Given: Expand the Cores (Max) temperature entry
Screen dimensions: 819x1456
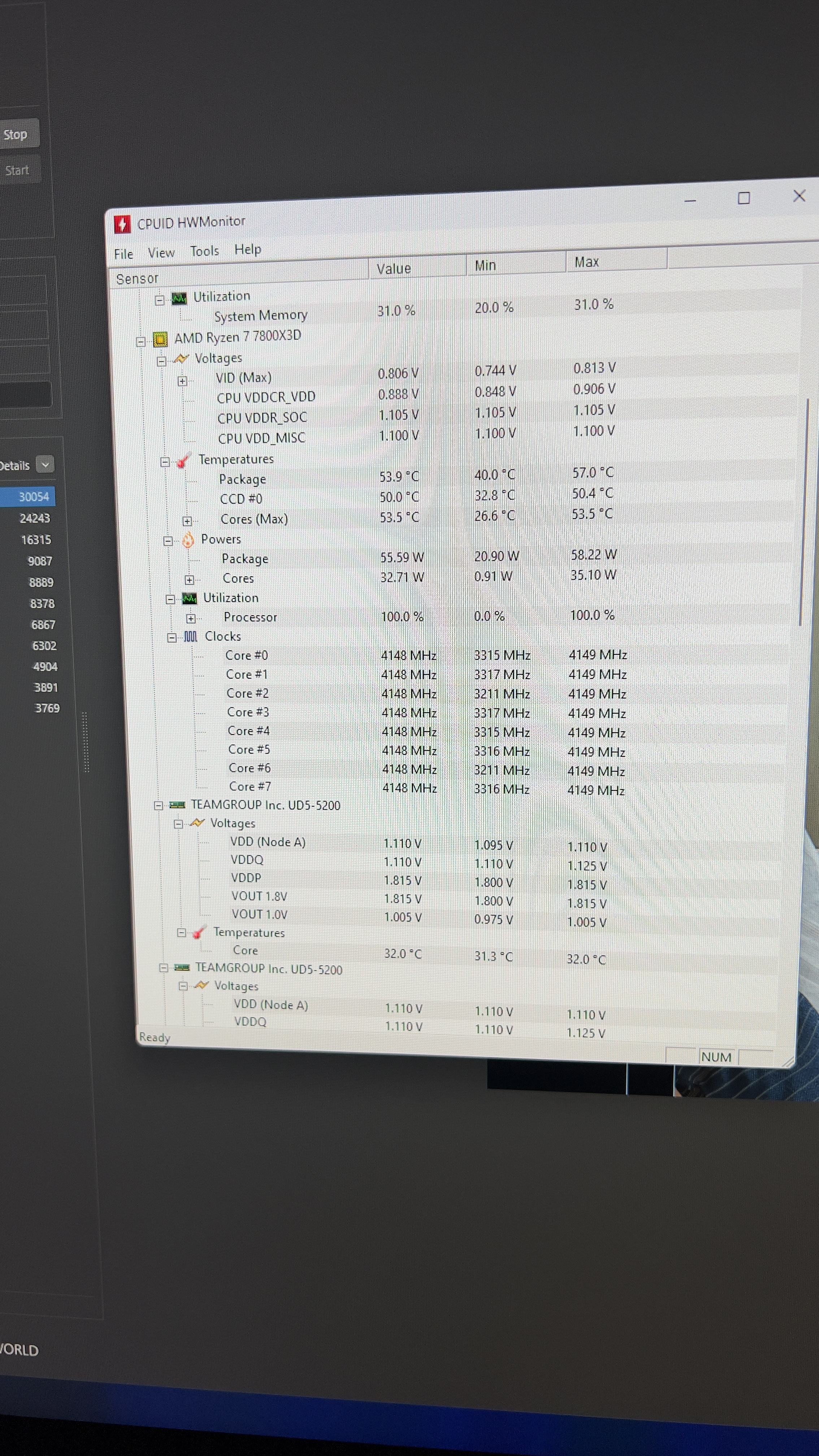Looking at the screenshot, I should [x=187, y=521].
